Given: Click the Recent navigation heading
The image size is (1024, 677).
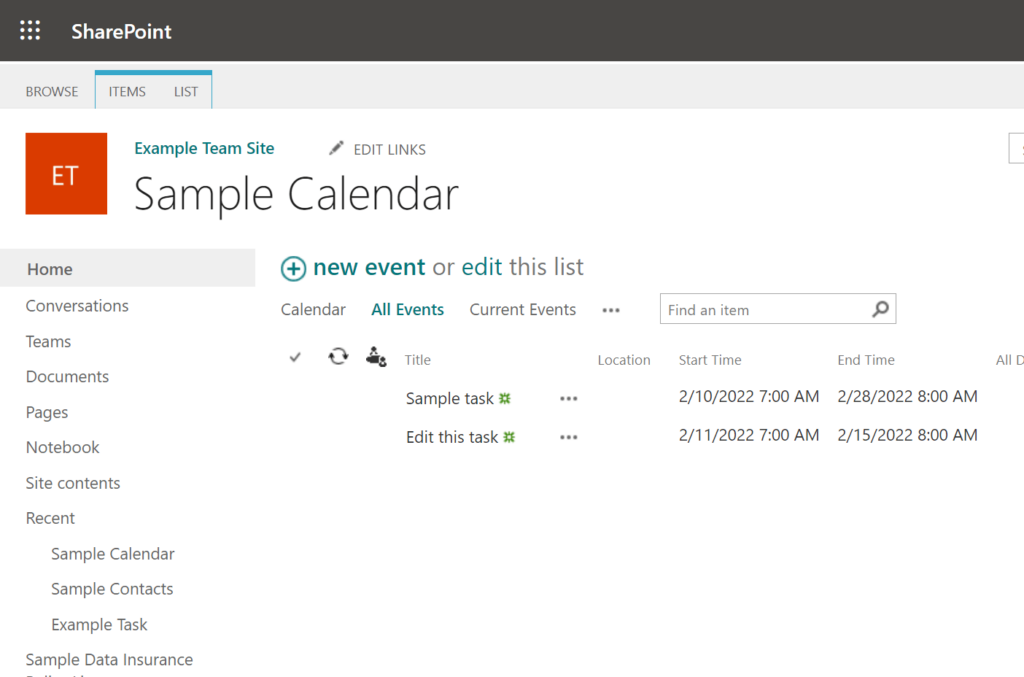Looking at the screenshot, I should coord(50,518).
